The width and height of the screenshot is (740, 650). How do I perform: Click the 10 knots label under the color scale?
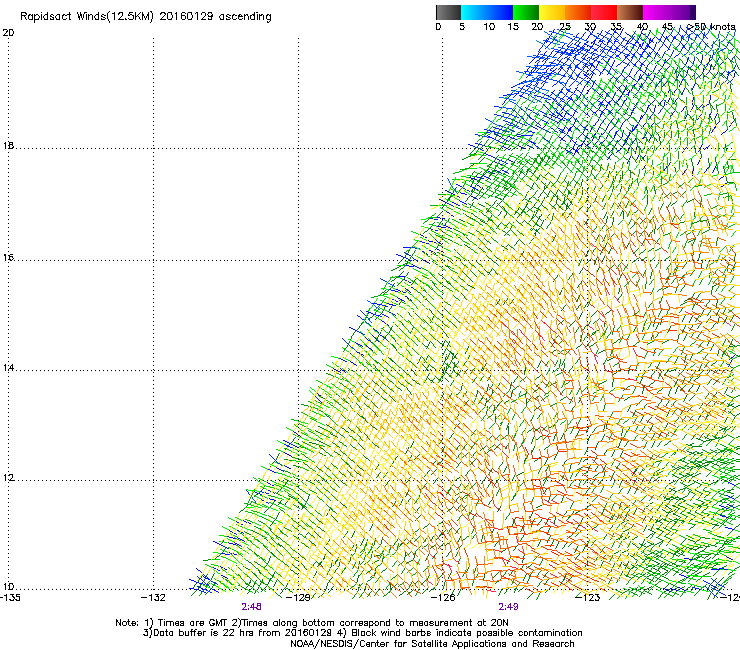pyautogui.click(x=489, y=27)
